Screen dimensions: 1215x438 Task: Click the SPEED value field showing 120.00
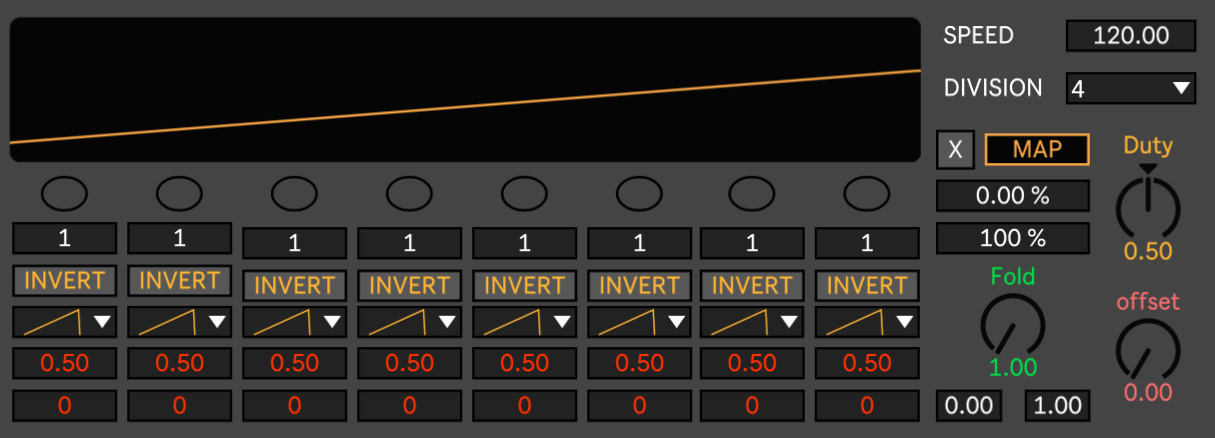(1130, 36)
